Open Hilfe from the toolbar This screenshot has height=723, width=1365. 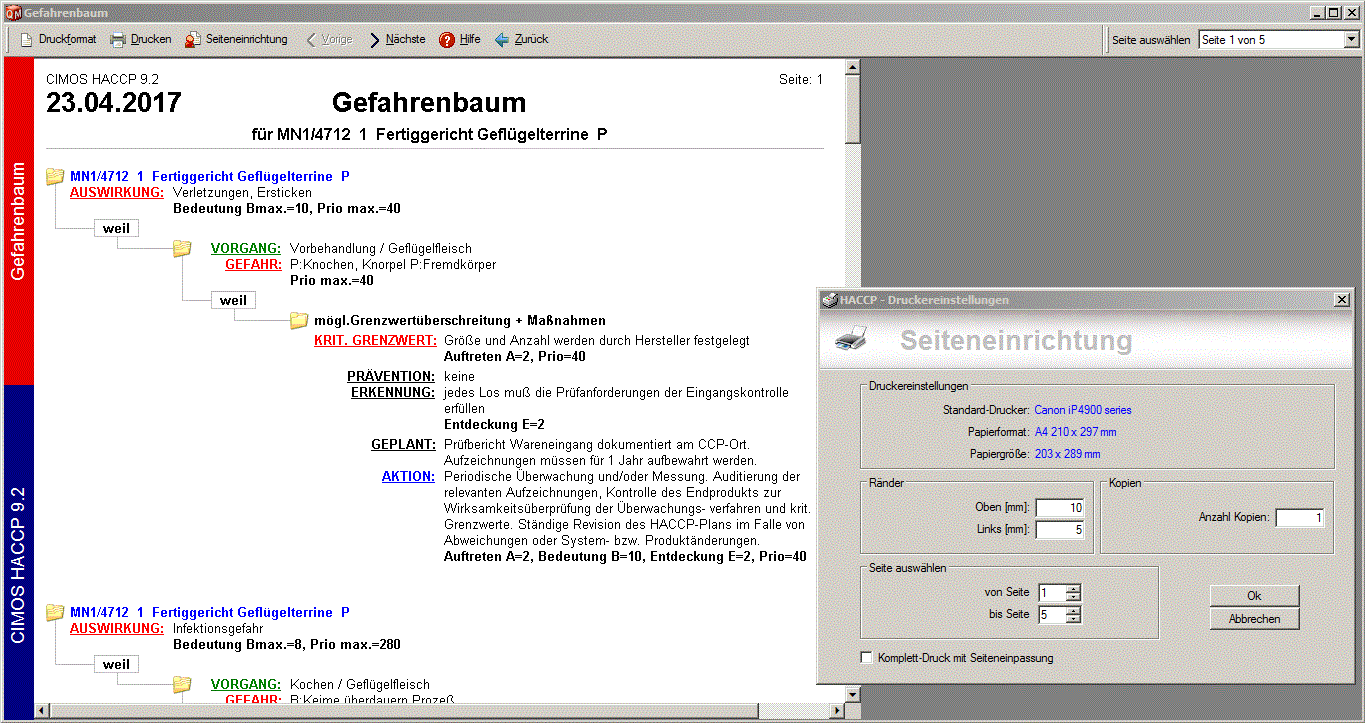click(461, 40)
